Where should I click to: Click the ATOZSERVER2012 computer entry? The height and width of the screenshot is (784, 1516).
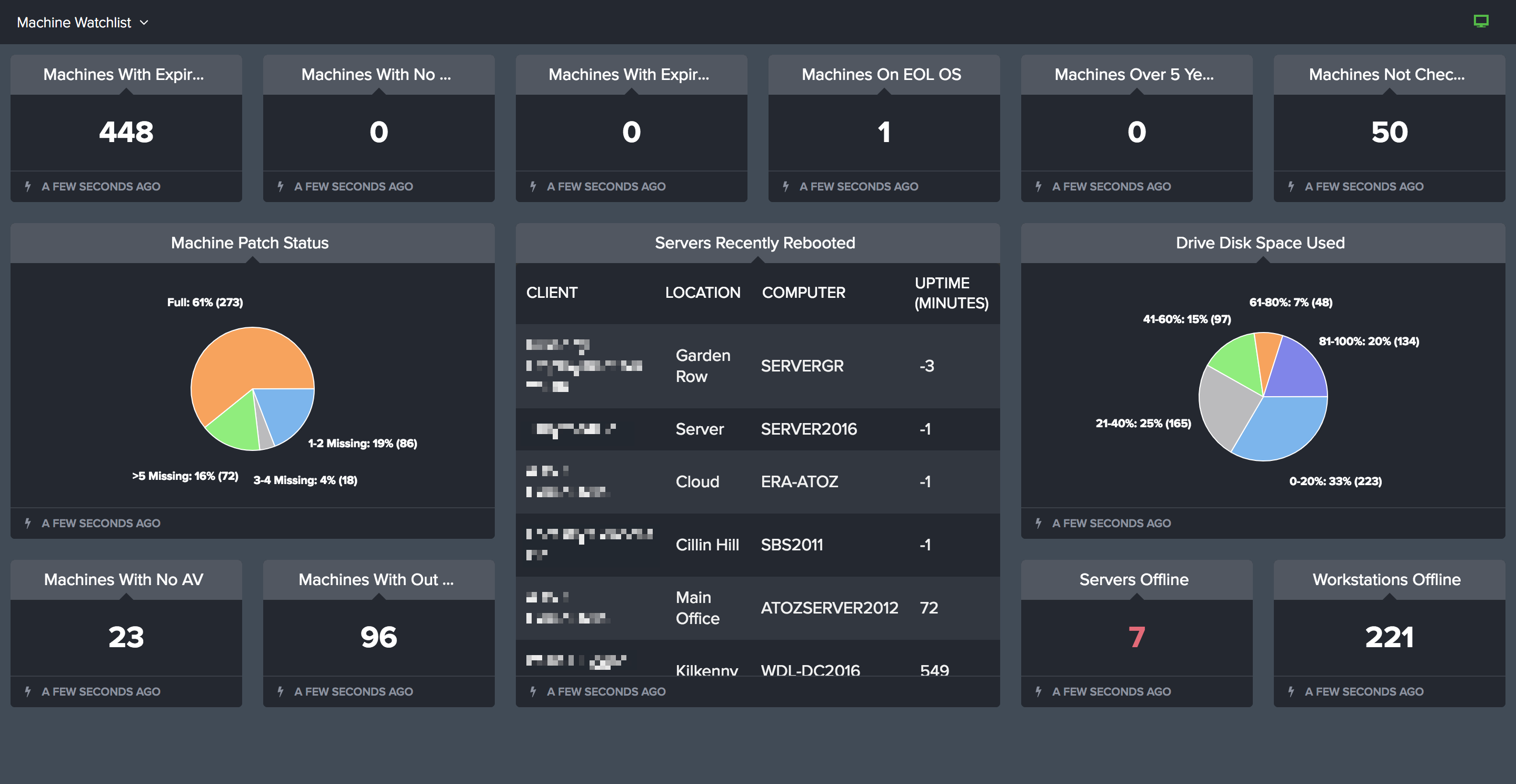point(829,608)
